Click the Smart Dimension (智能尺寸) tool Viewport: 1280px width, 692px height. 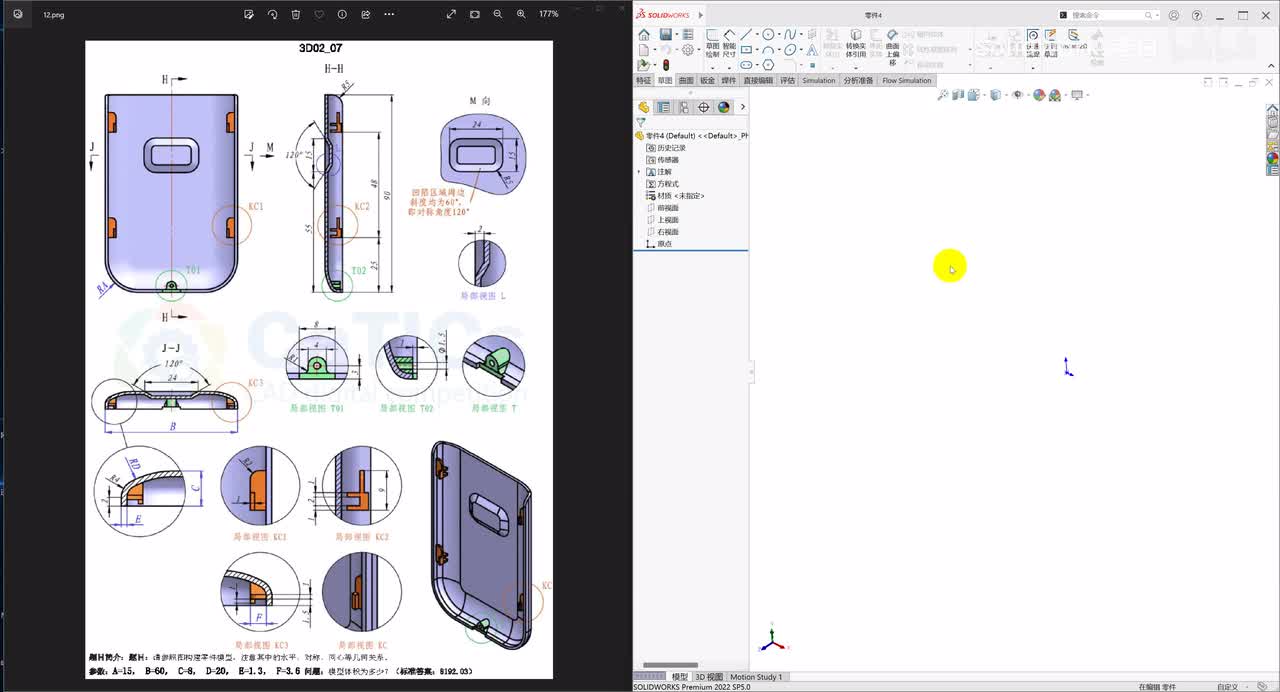point(729,42)
